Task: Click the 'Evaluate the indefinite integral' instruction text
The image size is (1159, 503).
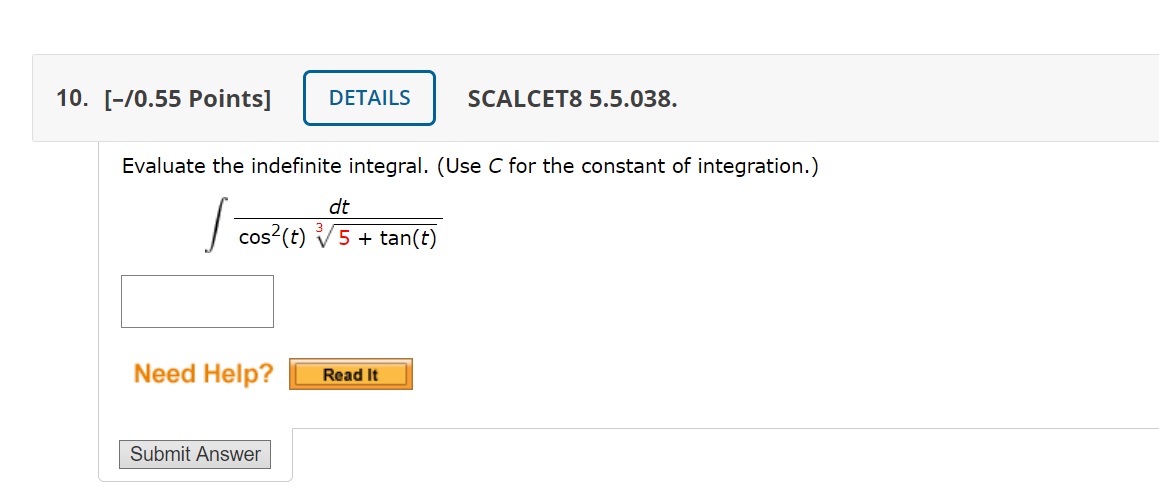Action: pos(276,166)
